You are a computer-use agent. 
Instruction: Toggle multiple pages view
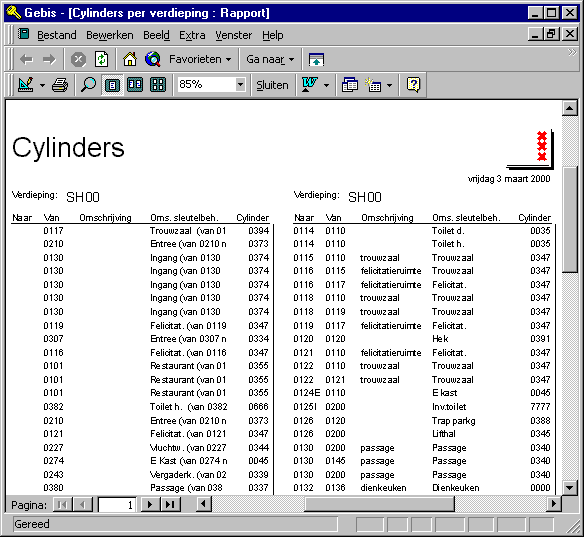[x=158, y=85]
